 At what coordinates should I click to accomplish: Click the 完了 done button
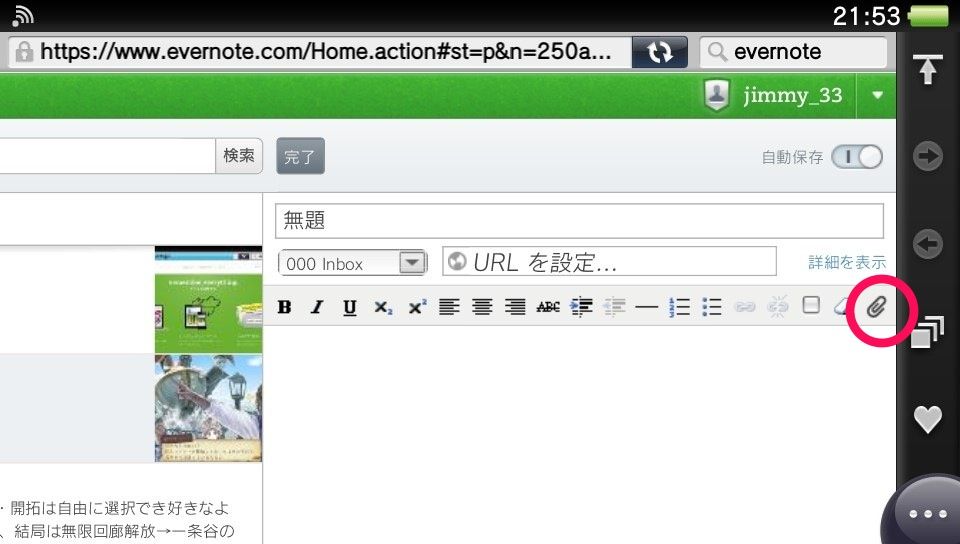coord(301,156)
